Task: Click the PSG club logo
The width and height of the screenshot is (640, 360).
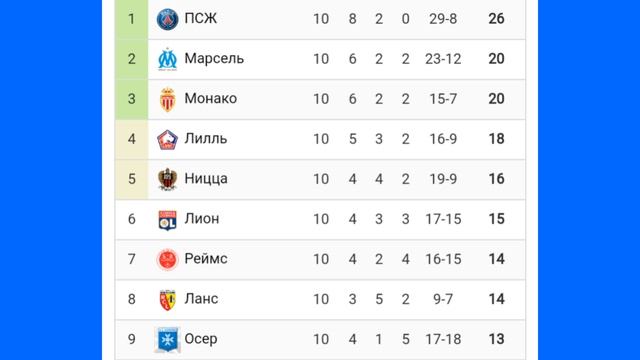Action: 167,19
